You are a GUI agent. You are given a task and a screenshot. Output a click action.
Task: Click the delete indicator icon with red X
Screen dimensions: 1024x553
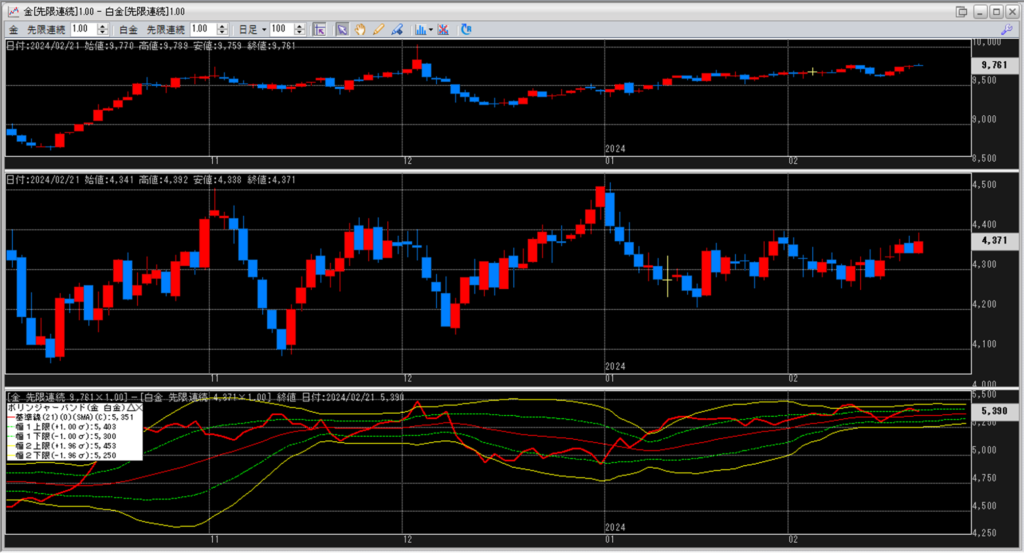click(441, 29)
